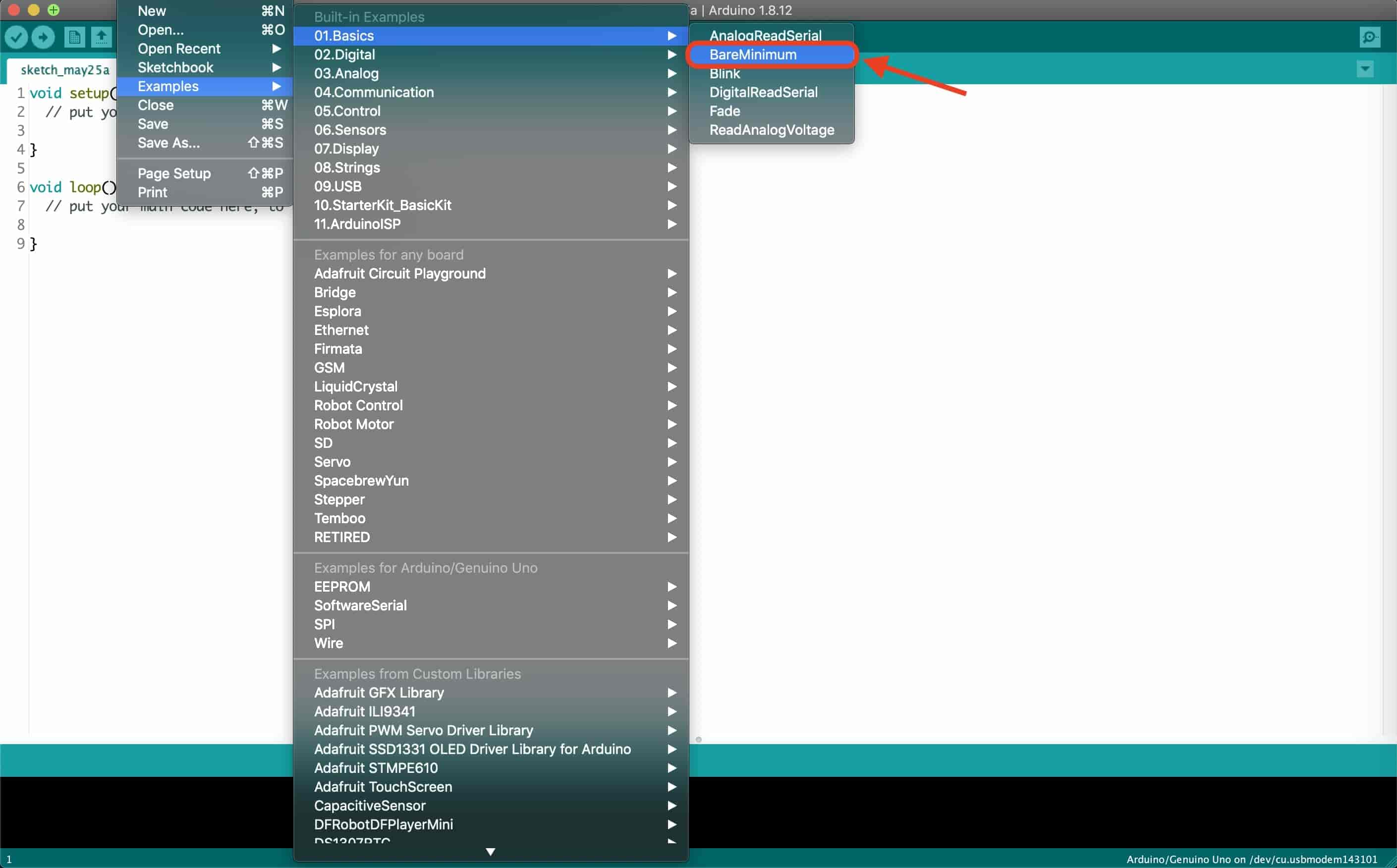Image resolution: width=1397 pixels, height=868 pixels.
Task: Expand the 01.Basics examples submenu
Action: point(491,36)
